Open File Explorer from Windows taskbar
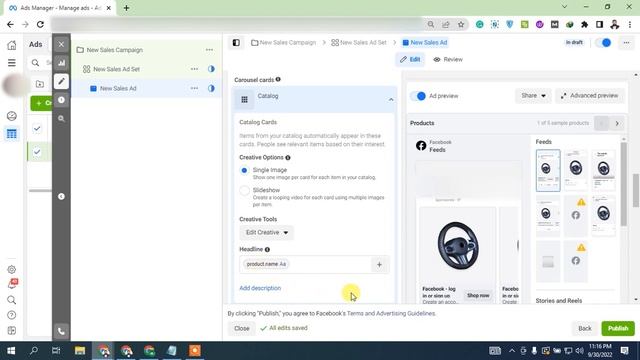Image resolution: width=640 pixels, height=360 pixels. [x=80, y=351]
